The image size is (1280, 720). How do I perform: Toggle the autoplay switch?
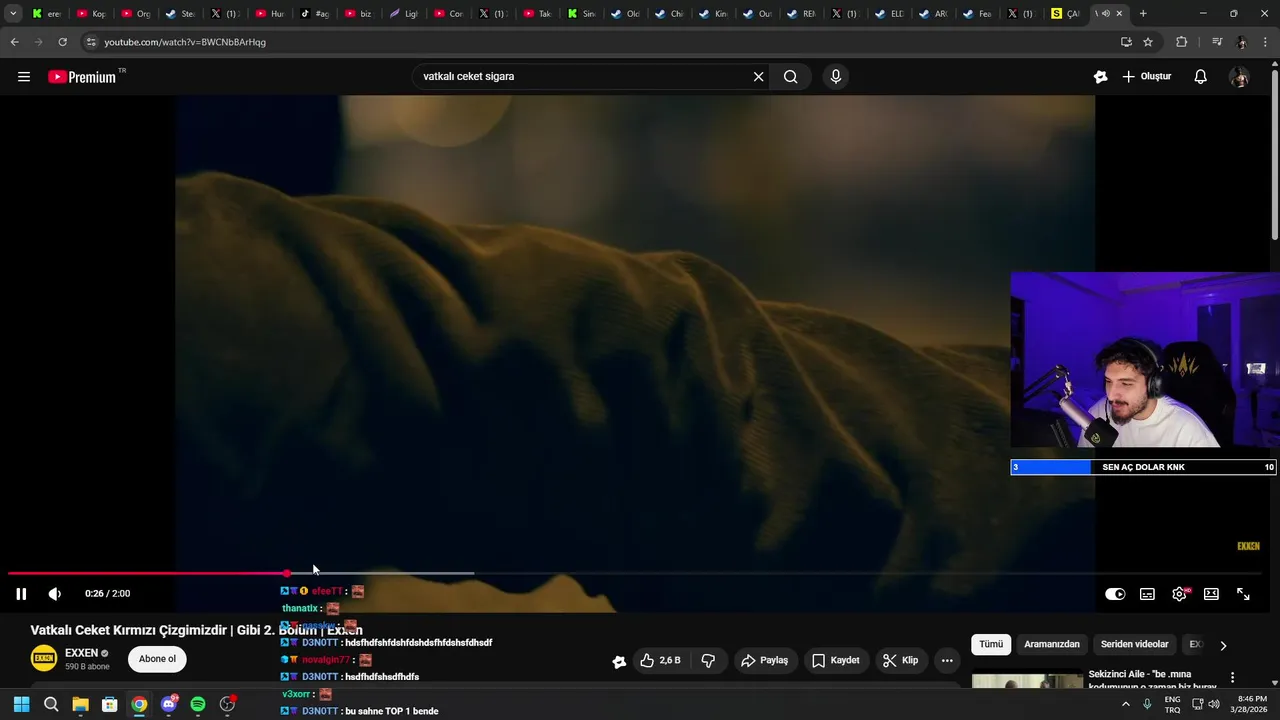click(x=1115, y=594)
